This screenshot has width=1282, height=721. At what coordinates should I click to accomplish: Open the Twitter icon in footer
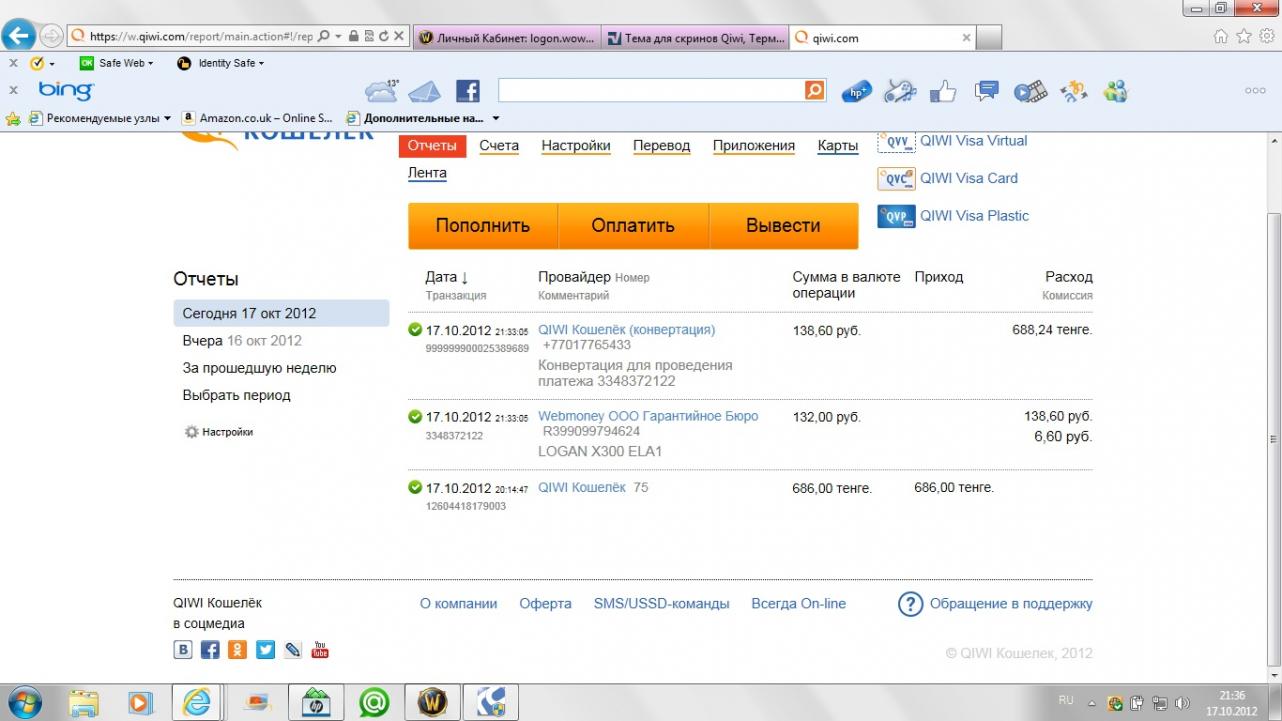coord(265,650)
